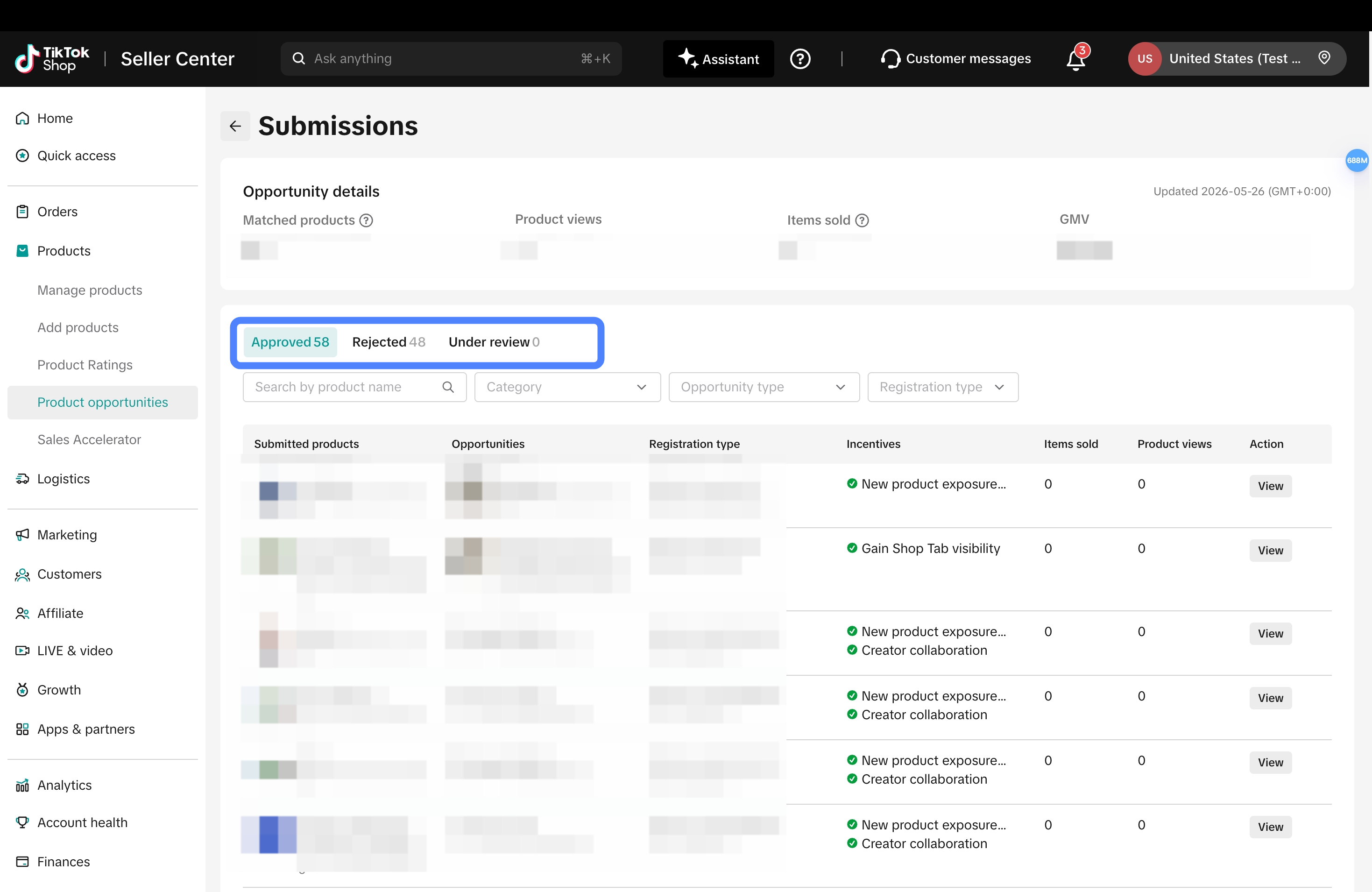This screenshot has height=892, width=1372.
Task: Click the Seller Center title
Action: coord(177,59)
